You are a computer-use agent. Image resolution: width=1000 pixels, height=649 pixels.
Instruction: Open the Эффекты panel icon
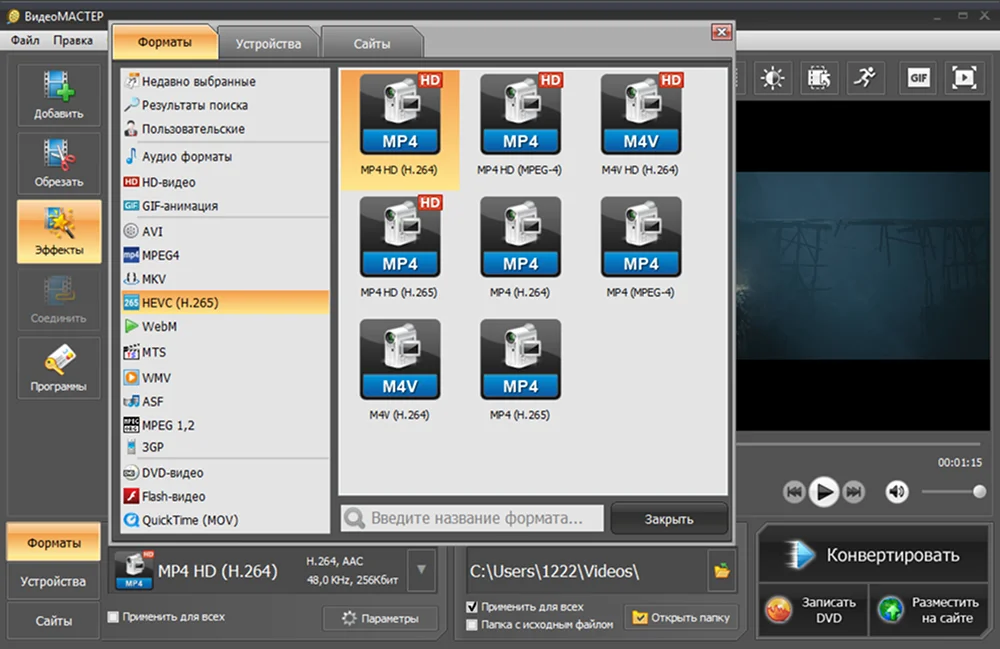point(59,230)
